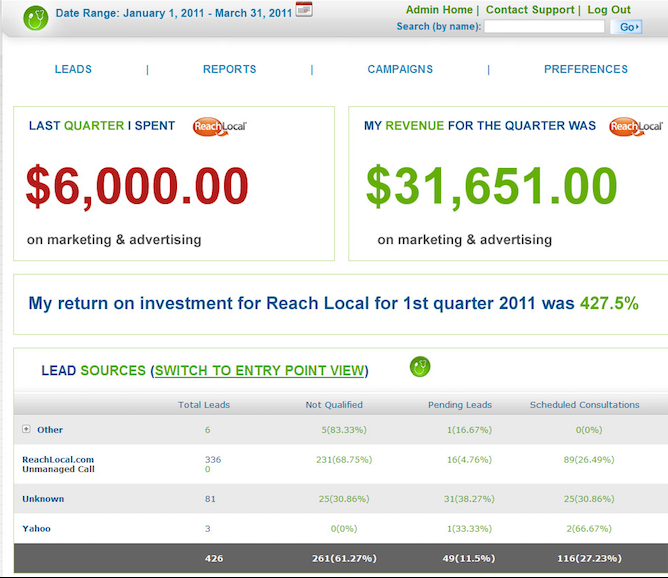668x578 pixels.
Task: Open the calendar date range picker icon
Action: [x=304, y=10]
